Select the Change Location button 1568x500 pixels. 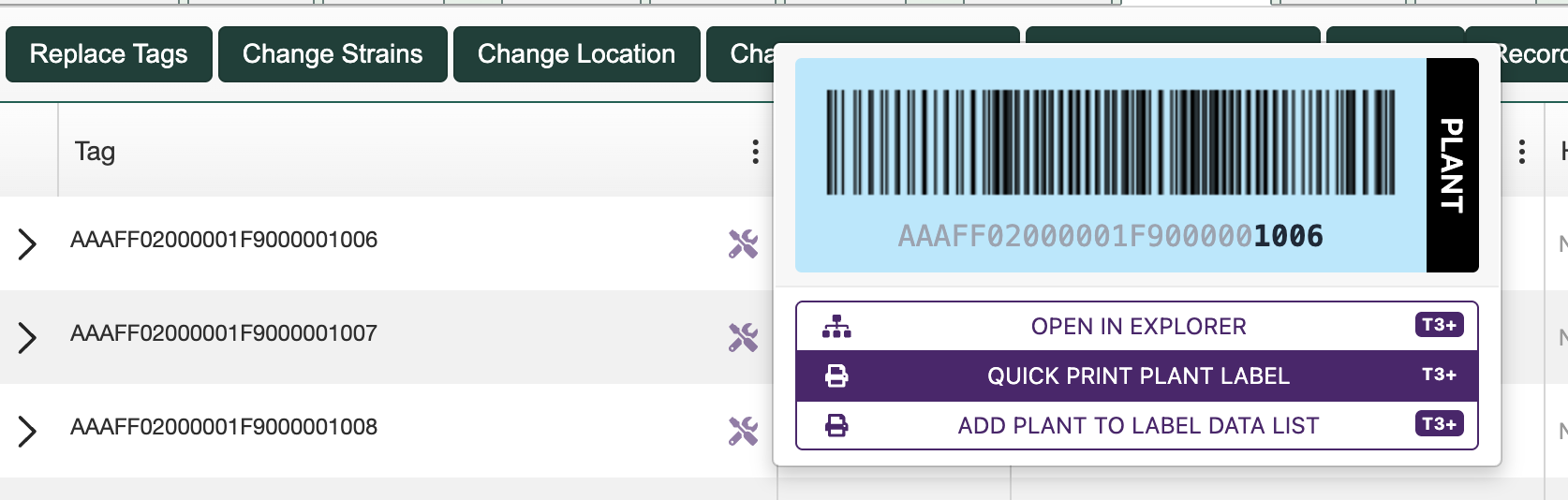[x=577, y=54]
